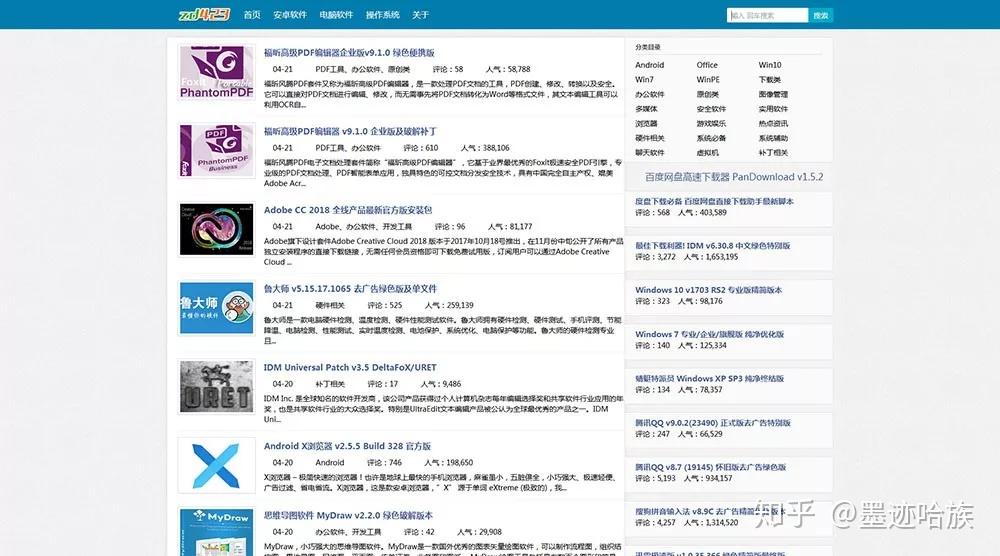Click 评论：746 on X浏览器 article
1000x556 pixels.
[x=386, y=463]
